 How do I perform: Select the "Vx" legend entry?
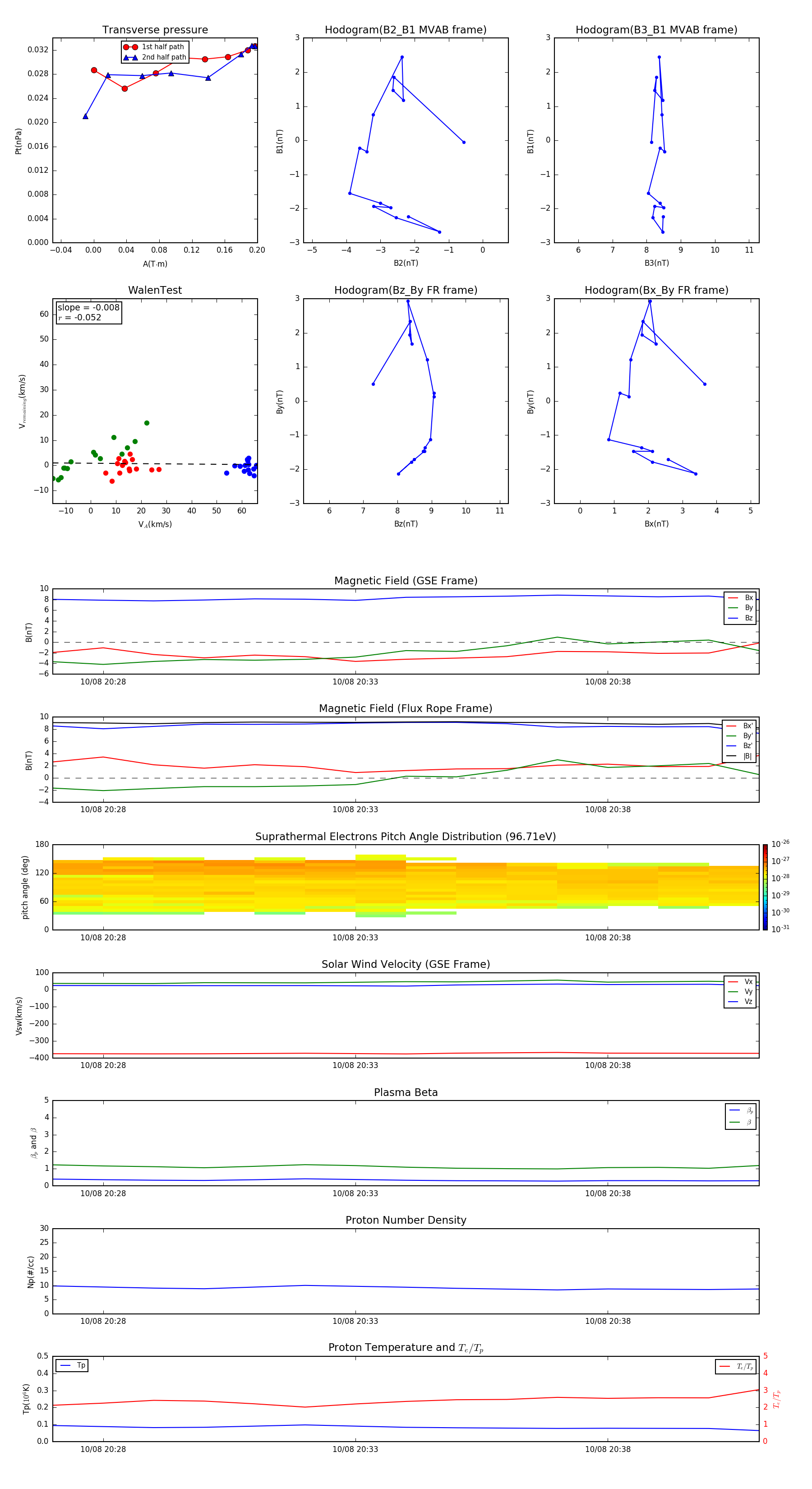(x=740, y=981)
